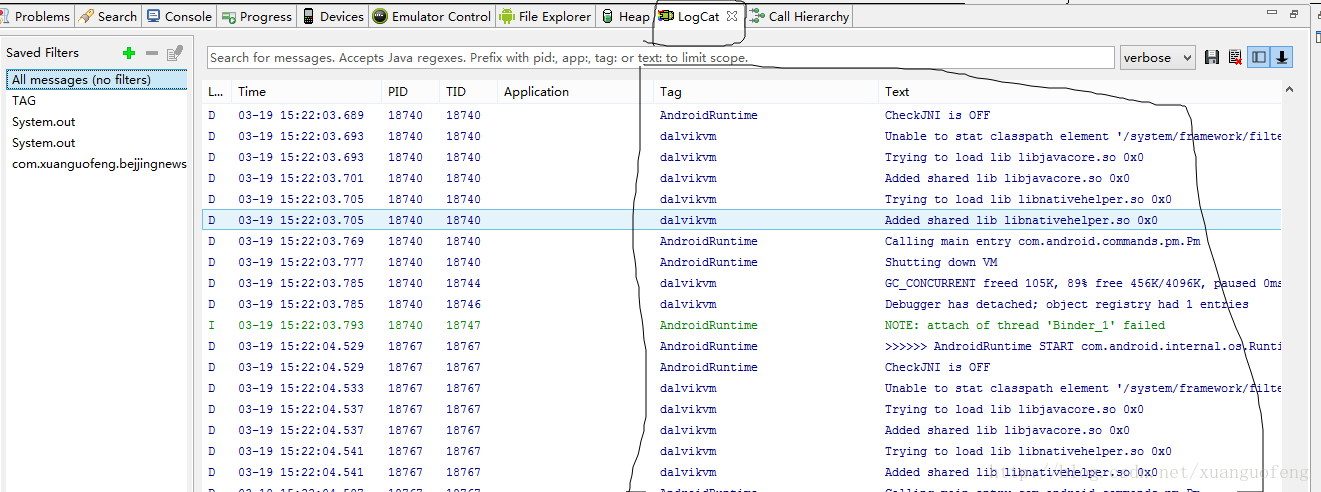Add a new saved logcat filter
1321x492 pixels.
point(128,53)
